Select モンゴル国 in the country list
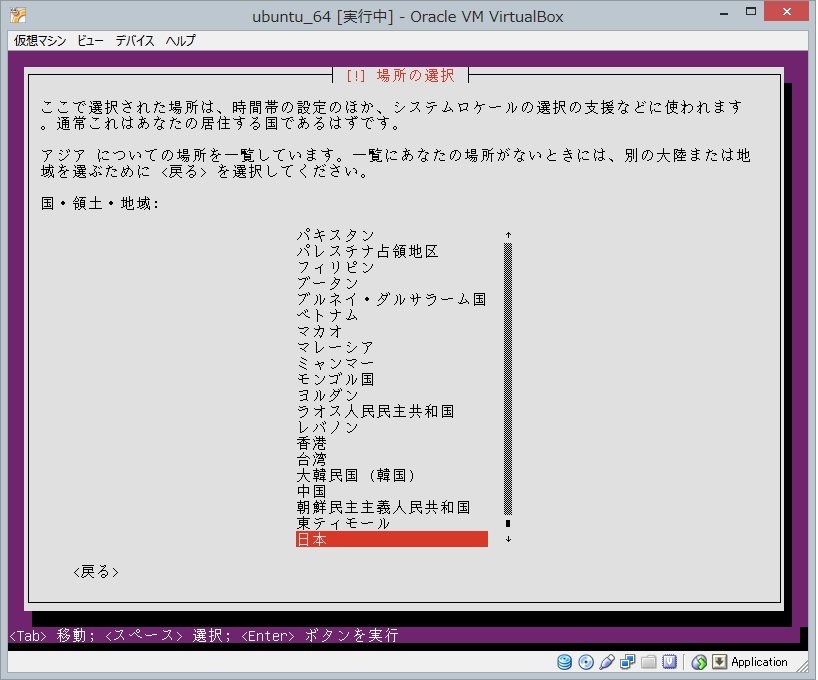The height and width of the screenshot is (680, 818). tap(335, 379)
